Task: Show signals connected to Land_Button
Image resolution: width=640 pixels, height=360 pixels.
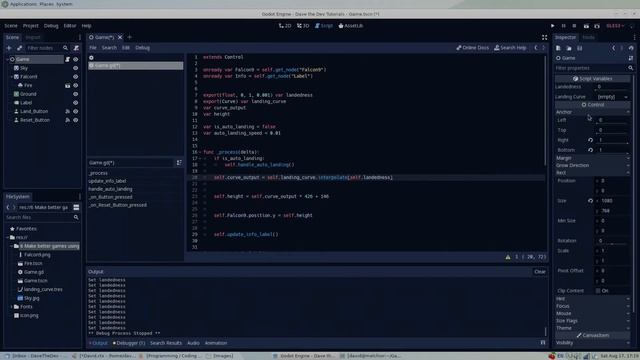Action: point(67,111)
